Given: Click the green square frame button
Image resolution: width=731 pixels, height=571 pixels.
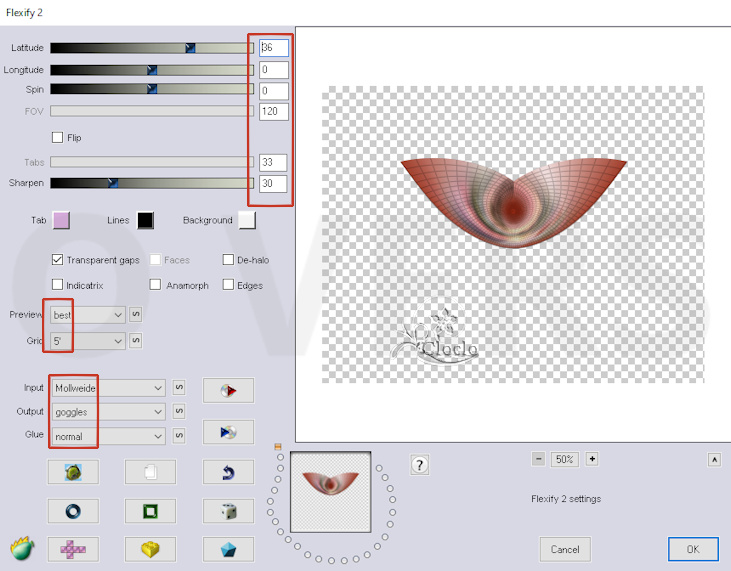Looking at the screenshot, I should pos(150,511).
